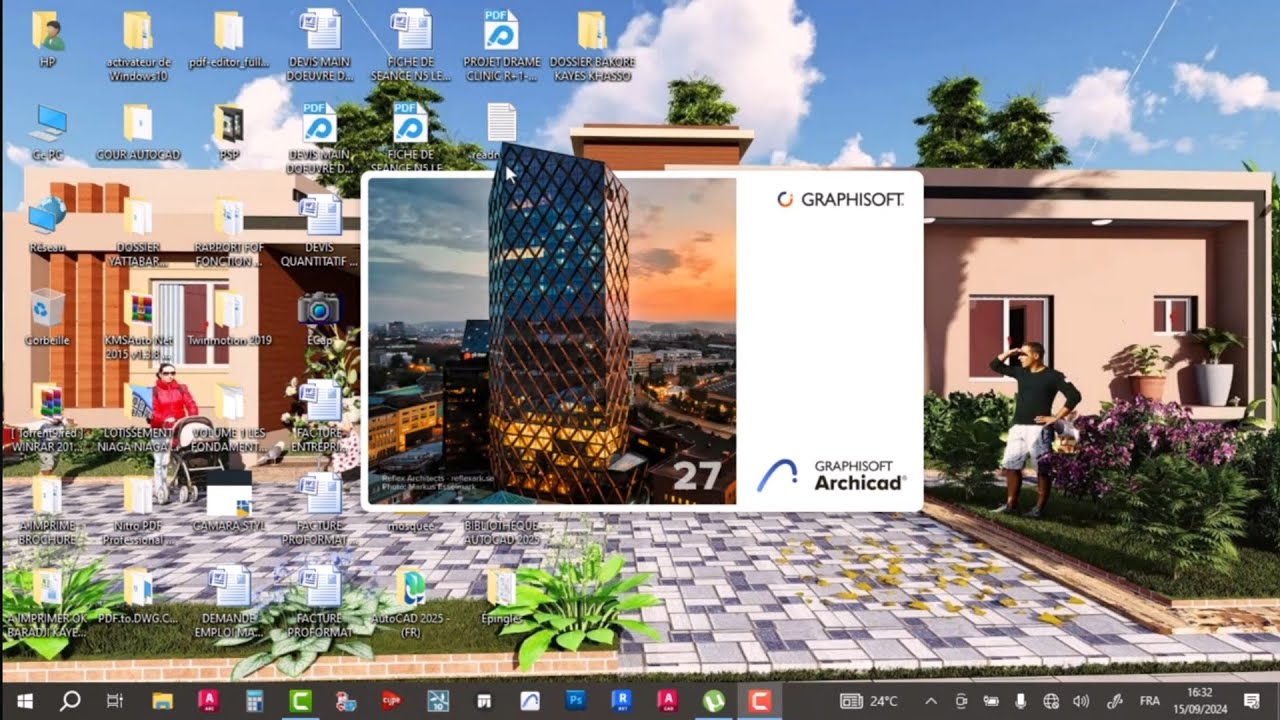
Task: Open activateur de Windows10 folder
Action: (138, 31)
